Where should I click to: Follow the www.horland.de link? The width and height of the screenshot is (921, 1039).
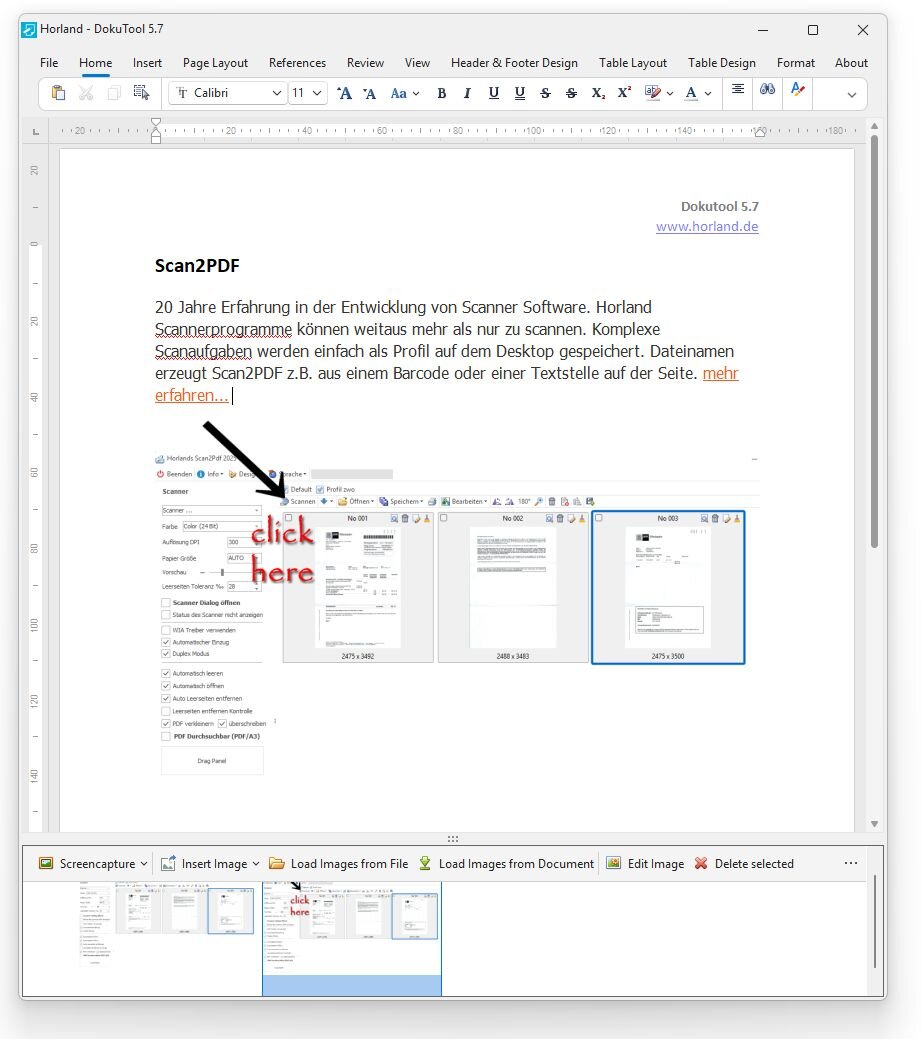(707, 227)
